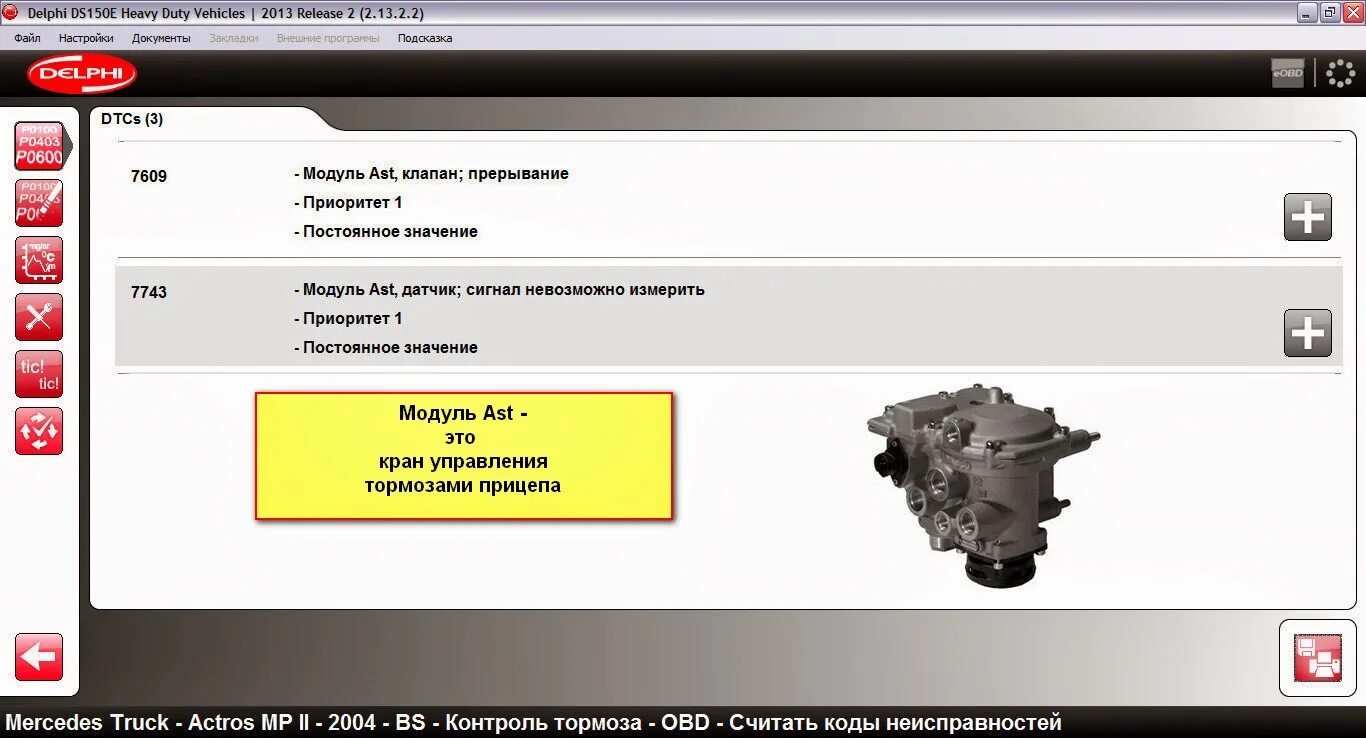Open the Закладки menu
The width and height of the screenshot is (1366, 738).
click(234, 38)
